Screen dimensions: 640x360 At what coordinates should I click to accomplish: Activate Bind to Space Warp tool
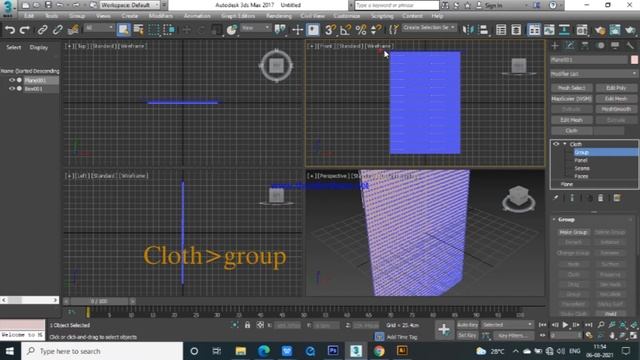[73, 30]
